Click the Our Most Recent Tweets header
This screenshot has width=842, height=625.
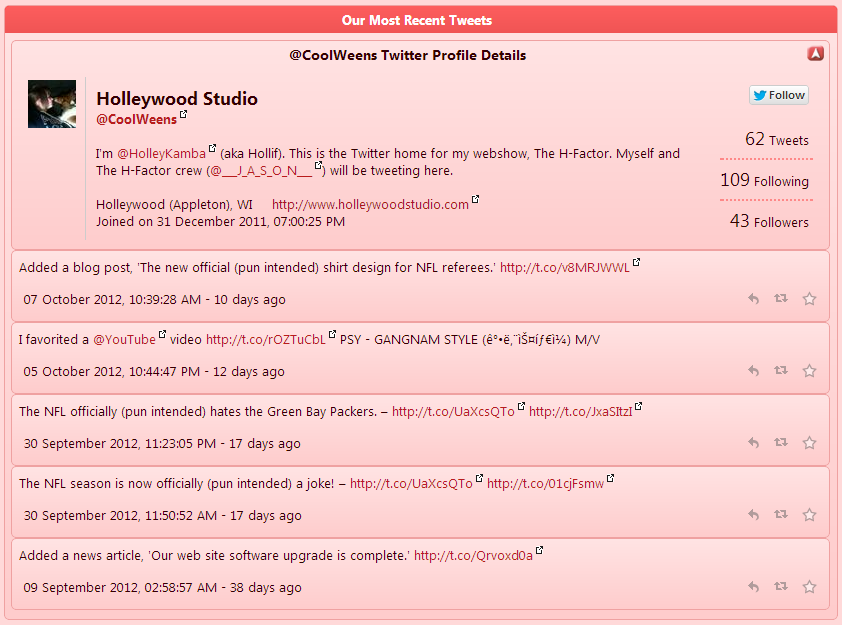[x=417, y=20]
